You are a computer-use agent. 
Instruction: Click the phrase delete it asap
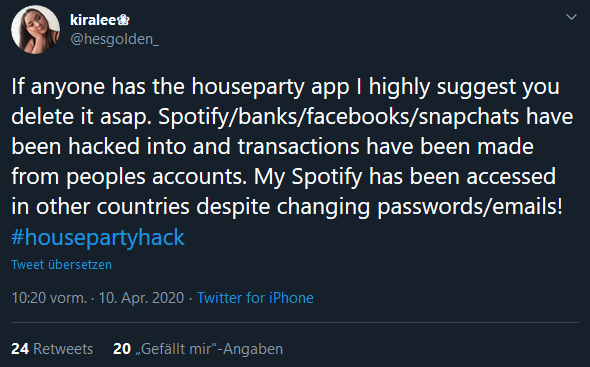point(81,117)
